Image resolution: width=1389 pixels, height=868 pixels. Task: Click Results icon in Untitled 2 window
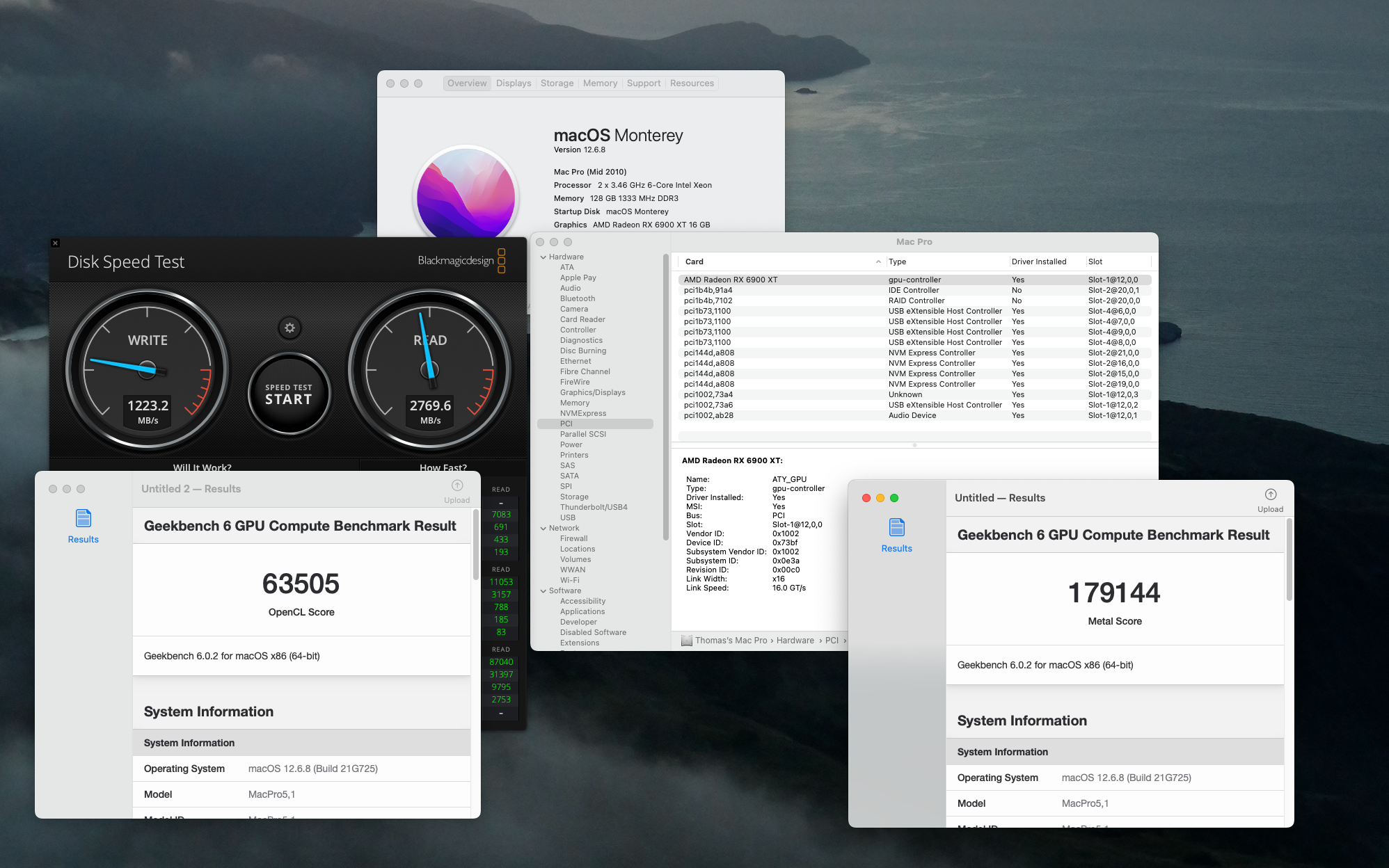83,527
